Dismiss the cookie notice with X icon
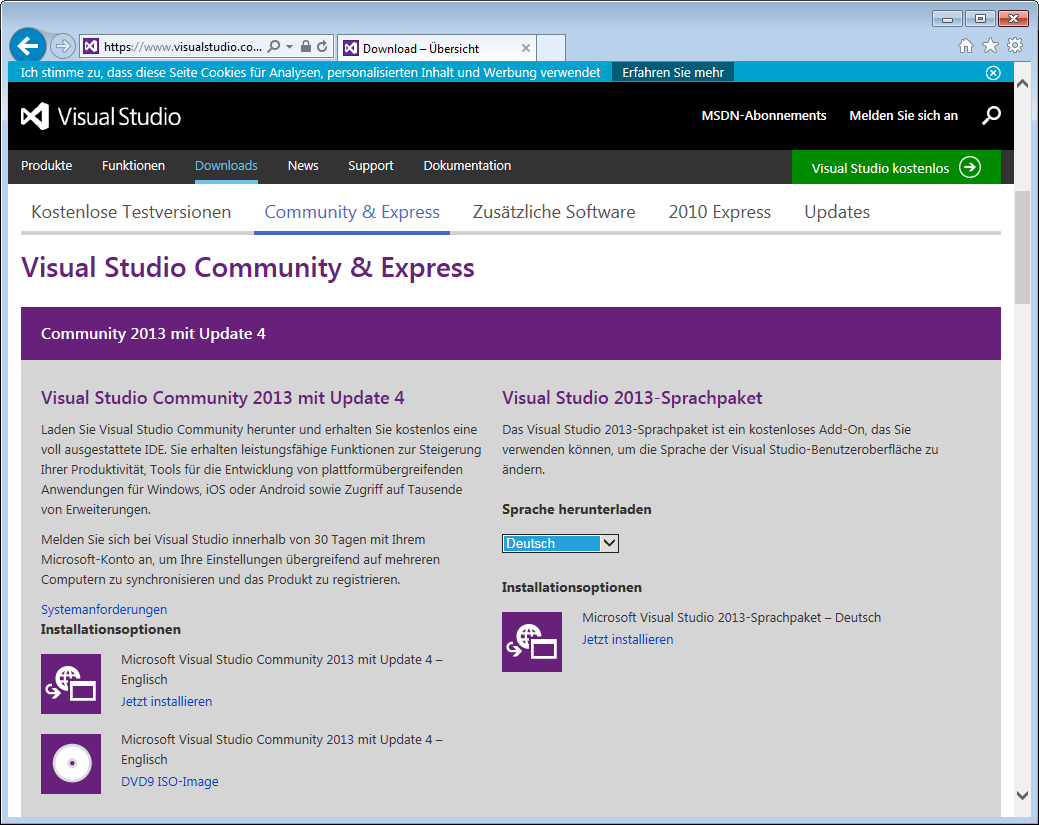1039x825 pixels. pos(993,73)
